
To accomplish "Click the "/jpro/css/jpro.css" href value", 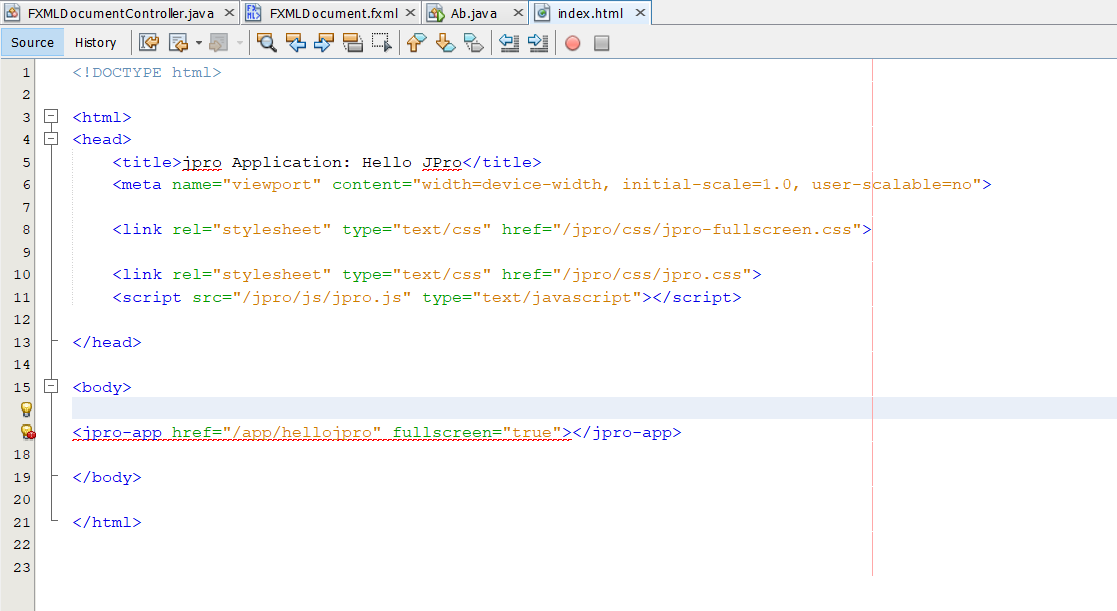I will click(652, 274).
